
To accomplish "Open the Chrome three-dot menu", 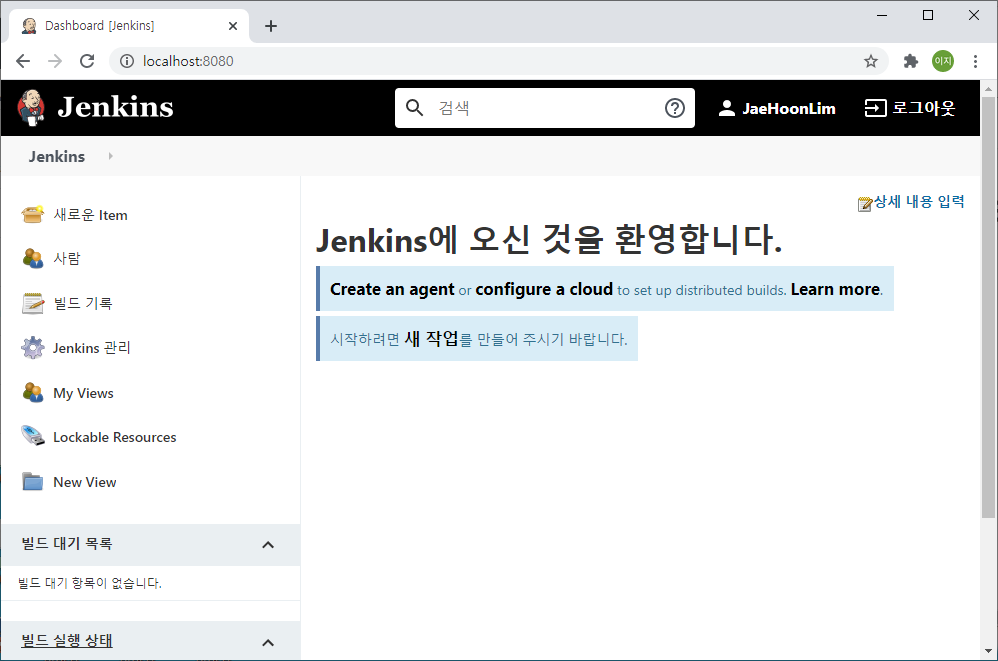I will [975, 61].
